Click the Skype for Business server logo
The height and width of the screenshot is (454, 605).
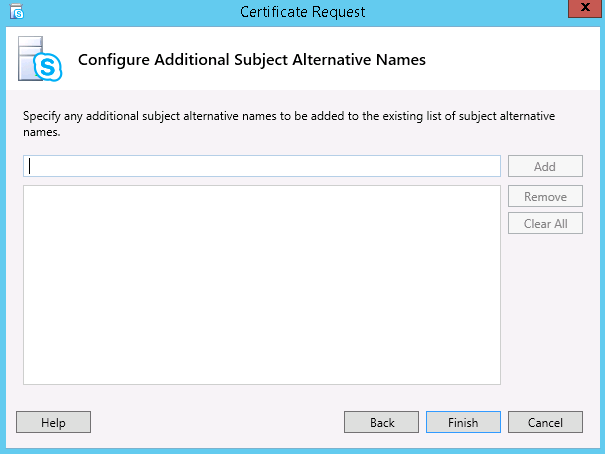point(40,59)
